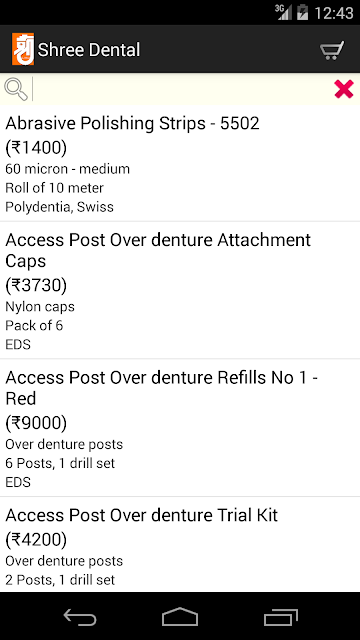Image resolution: width=360 pixels, height=640 pixels.
Task: Tap the Shree Dental logo icon
Action: point(23,49)
